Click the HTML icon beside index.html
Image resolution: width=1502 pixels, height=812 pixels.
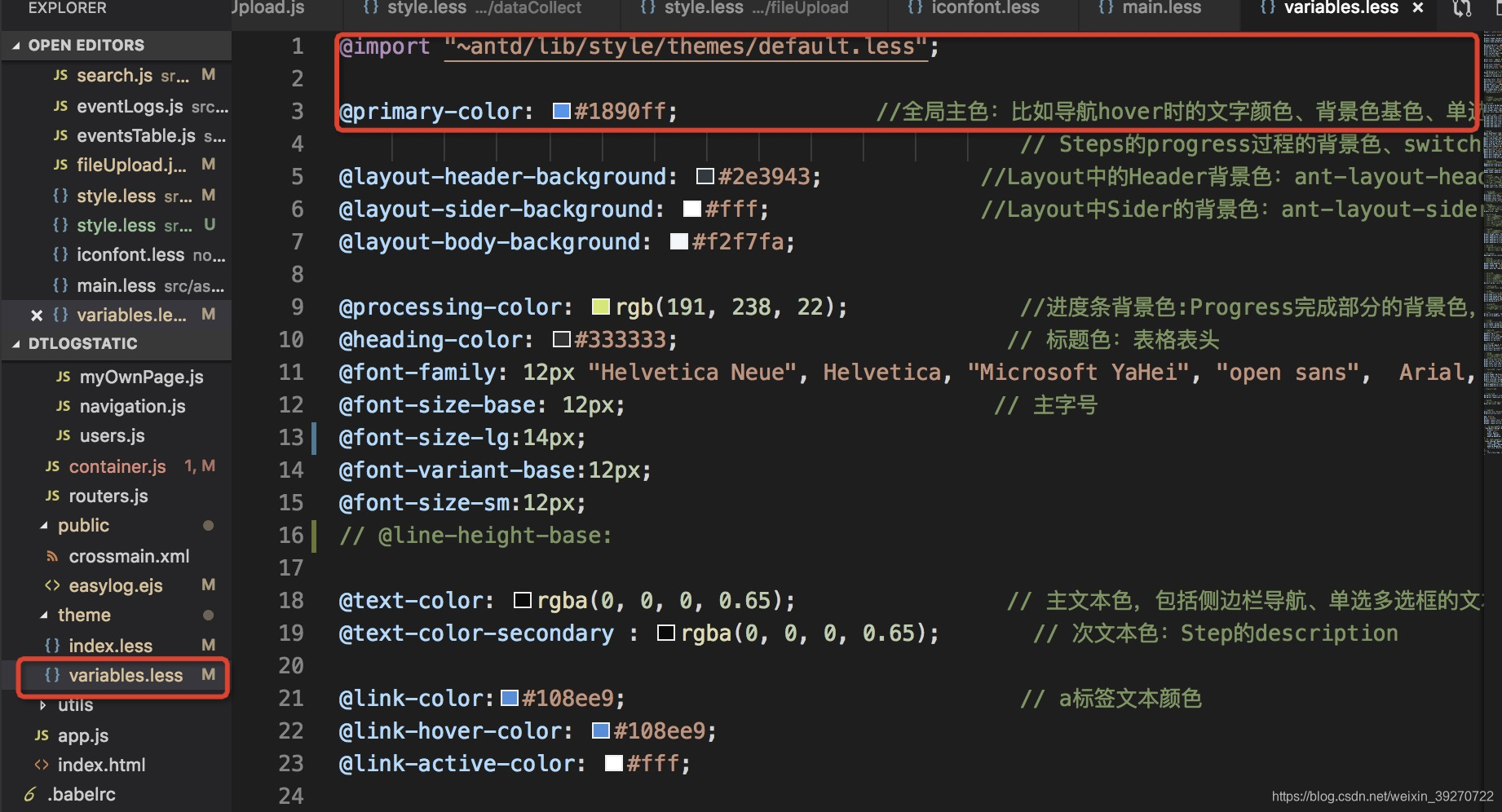point(42,766)
